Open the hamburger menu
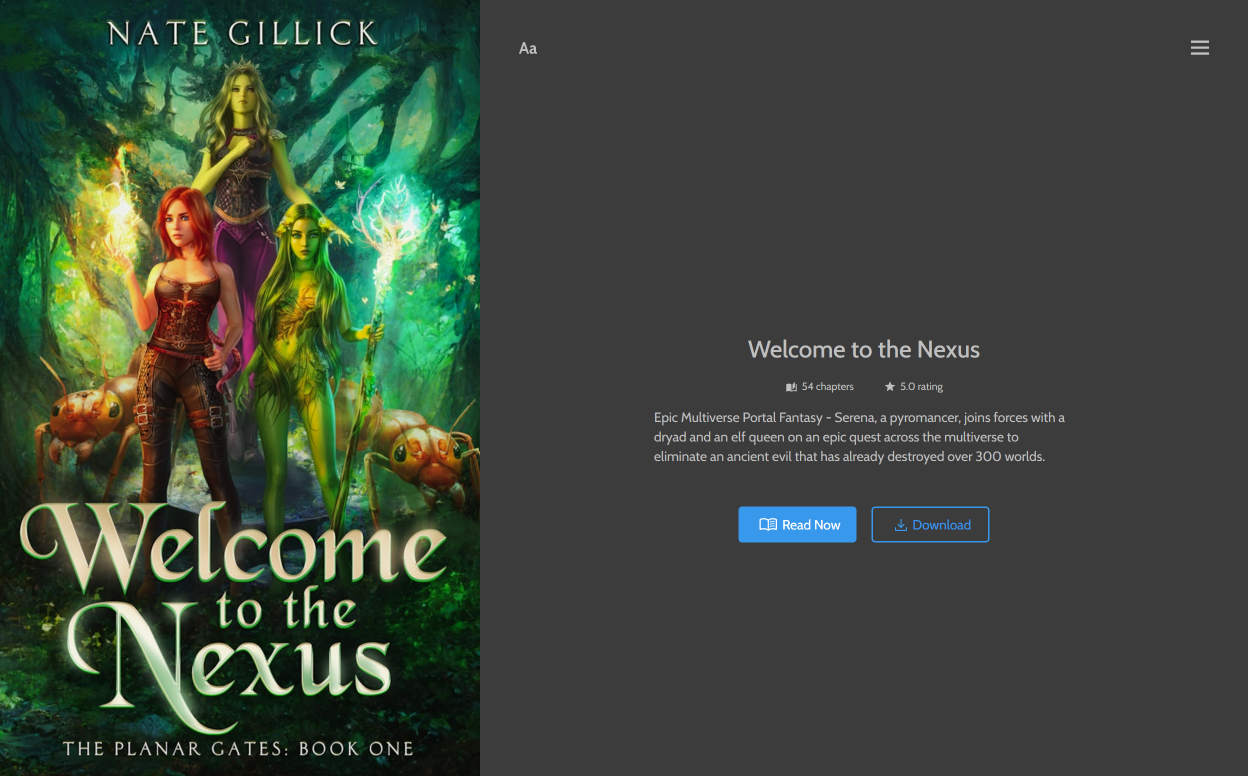 1200,48
